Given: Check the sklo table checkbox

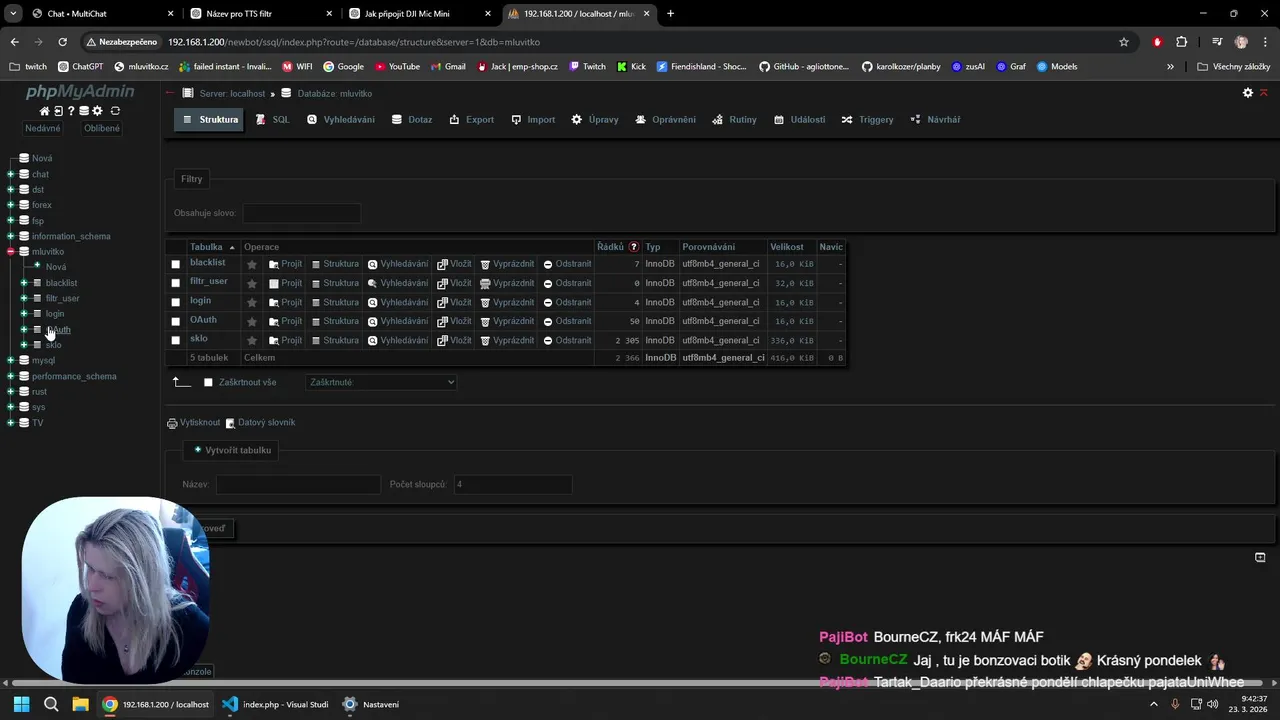Looking at the screenshot, I should pyautogui.click(x=176, y=340).
